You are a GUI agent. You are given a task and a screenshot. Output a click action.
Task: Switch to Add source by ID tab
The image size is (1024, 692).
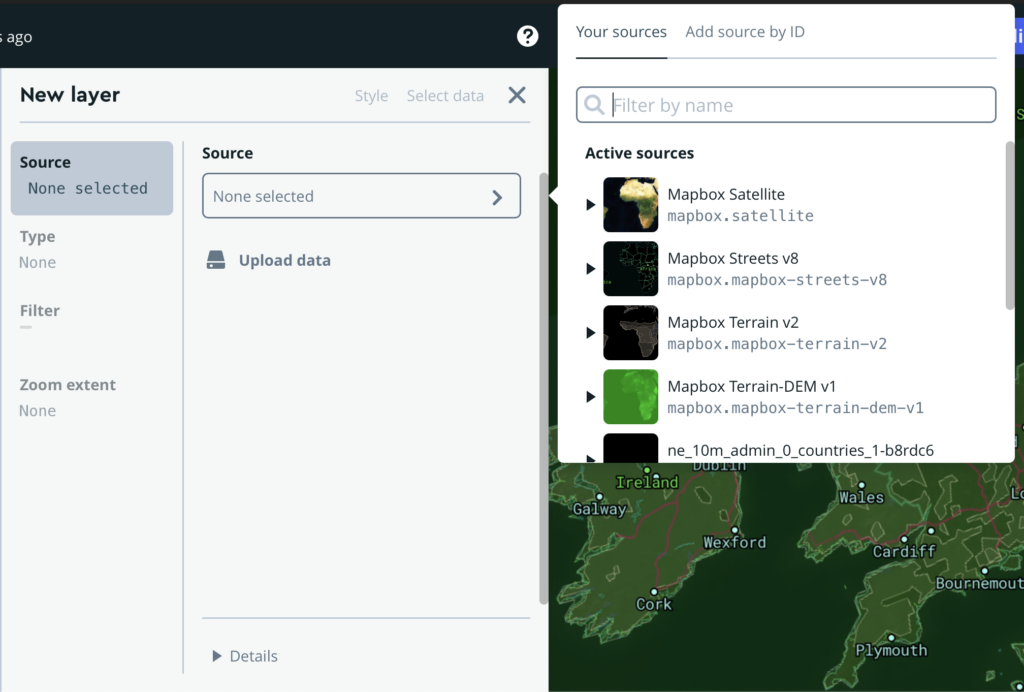click(x=745, y=32)
